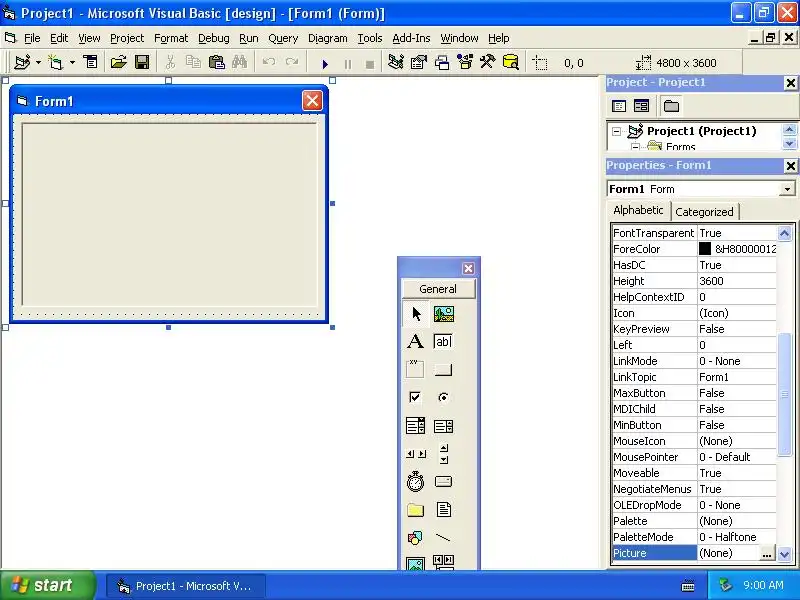Click View Code in the Project panel
Viewport: 800px width, 600px height.
(619, 106)
